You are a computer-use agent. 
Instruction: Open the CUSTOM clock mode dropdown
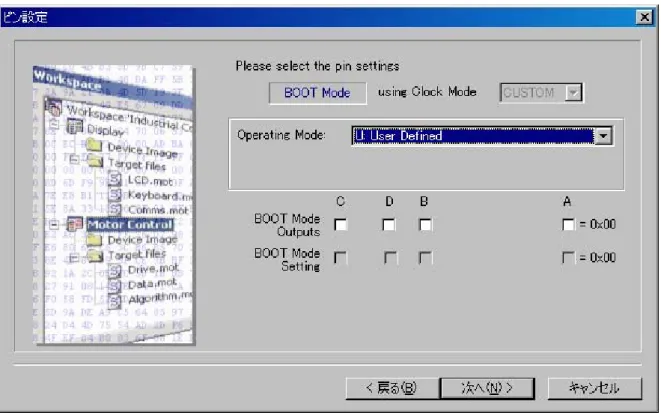[541, 92]
